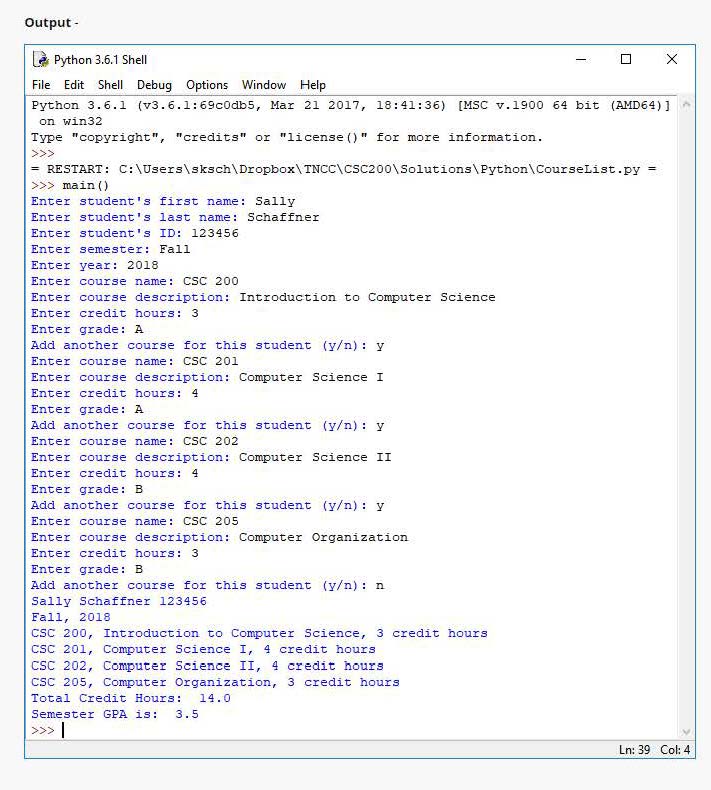Open the Debug menu
The width and height of the screenshot is (711, 790).
pos(154,85)
